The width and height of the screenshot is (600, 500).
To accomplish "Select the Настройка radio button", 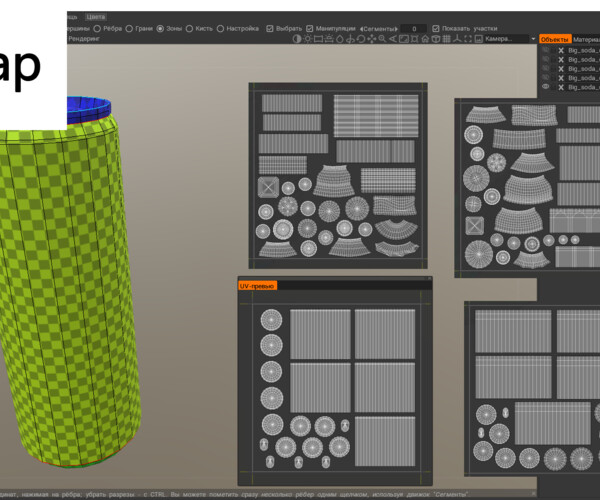I will tap(220, 29).
